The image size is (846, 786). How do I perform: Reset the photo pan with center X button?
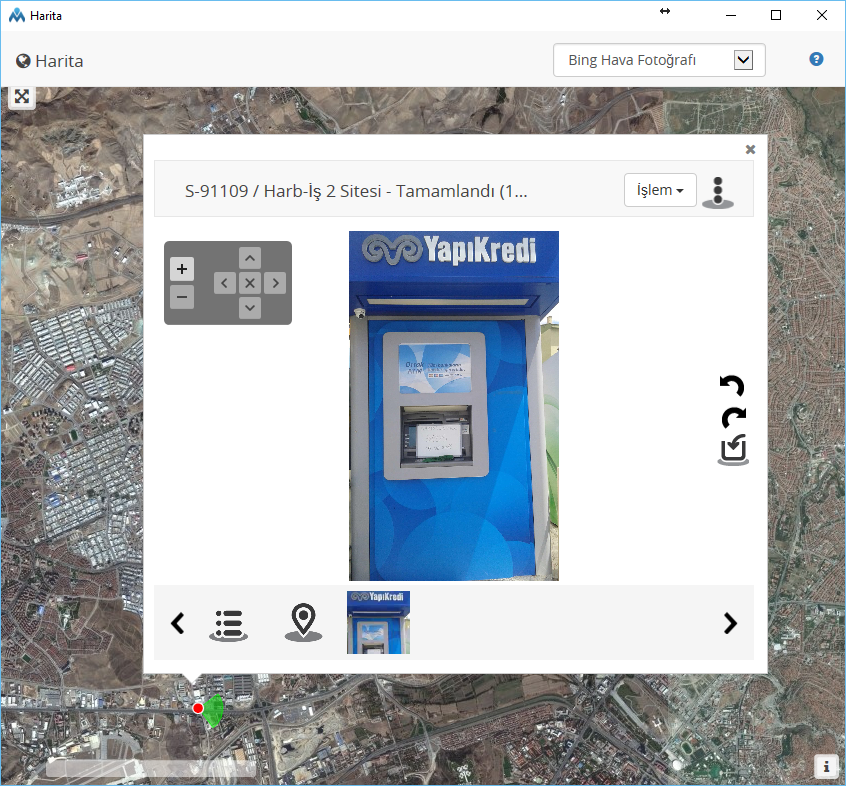[250, 283]
